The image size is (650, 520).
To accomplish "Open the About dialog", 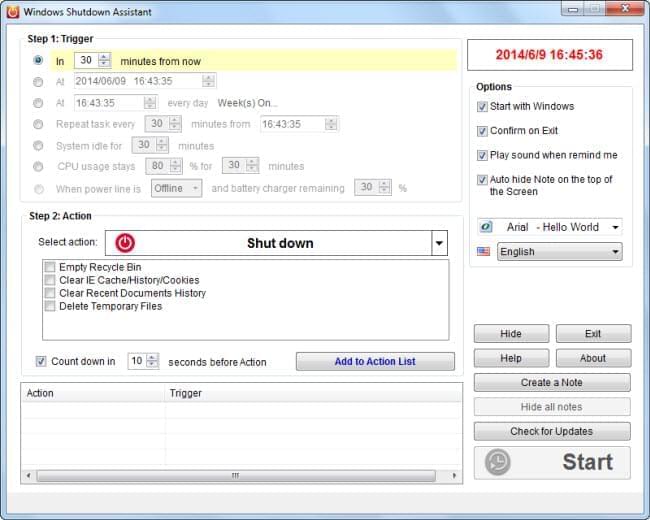I will coord(593,358).
